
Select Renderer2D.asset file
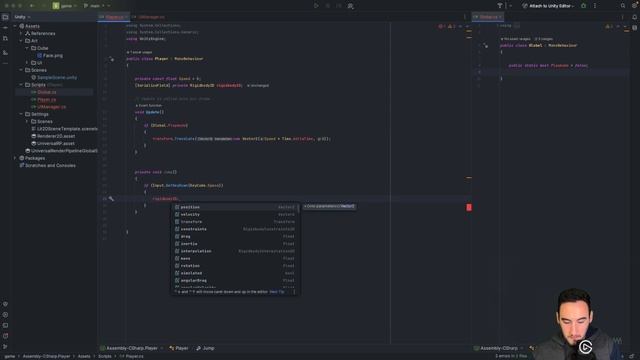pos(53,136)
